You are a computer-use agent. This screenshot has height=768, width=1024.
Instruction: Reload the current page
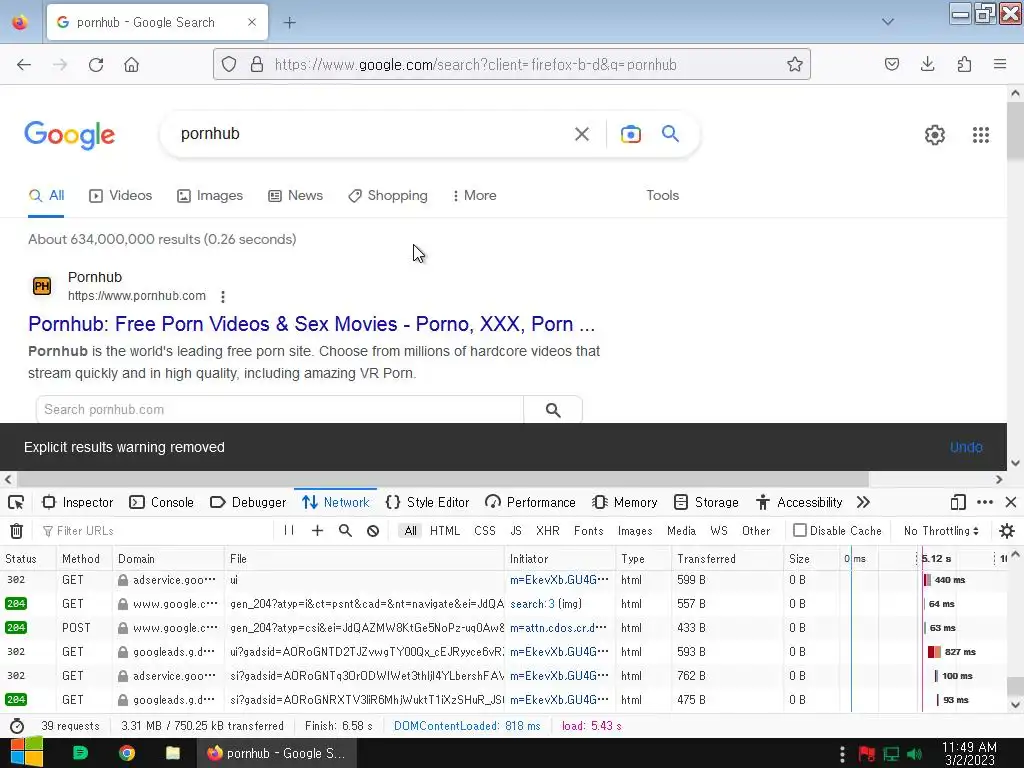(x=96, y=65)
